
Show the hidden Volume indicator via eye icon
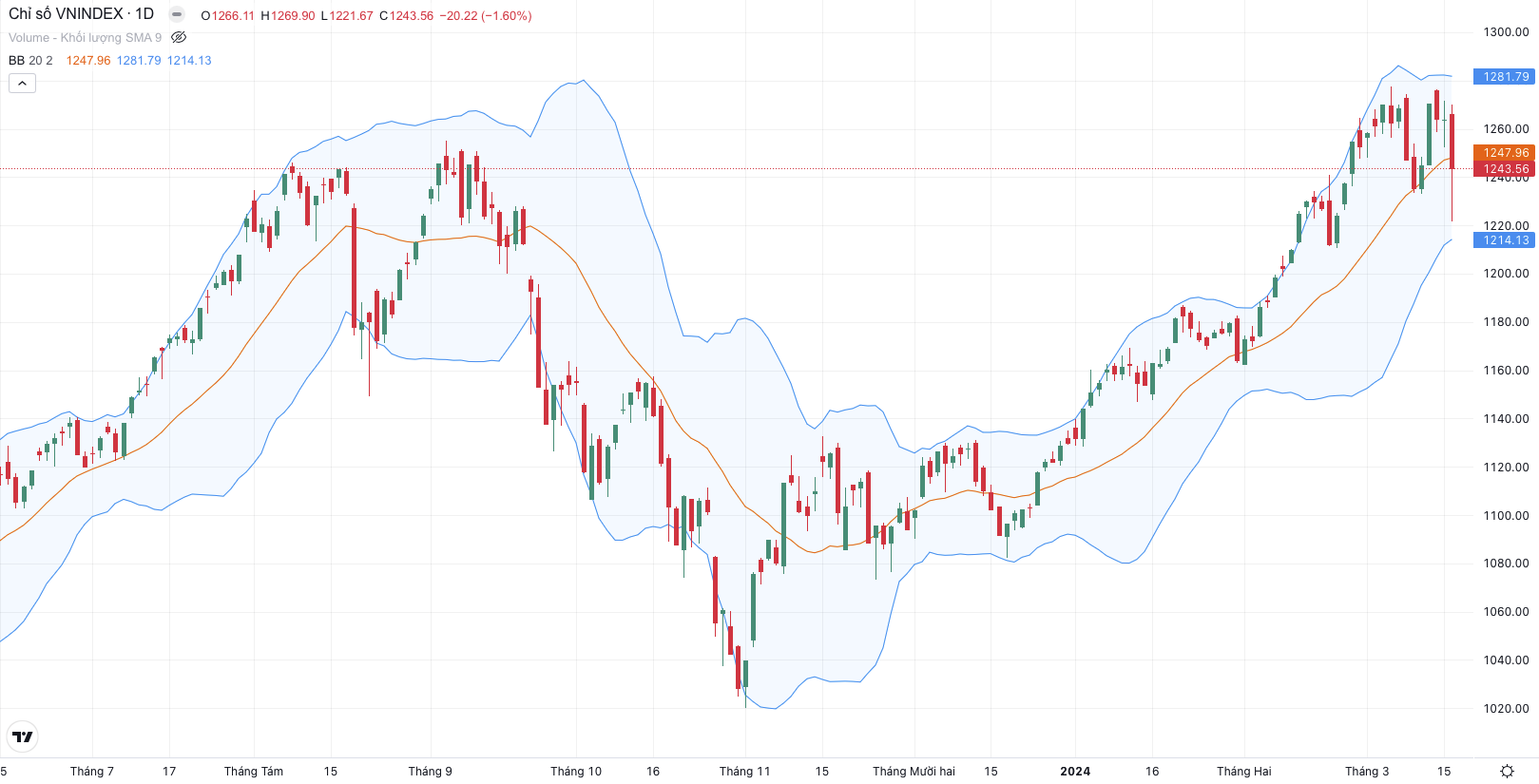click(x=179, y=37)
